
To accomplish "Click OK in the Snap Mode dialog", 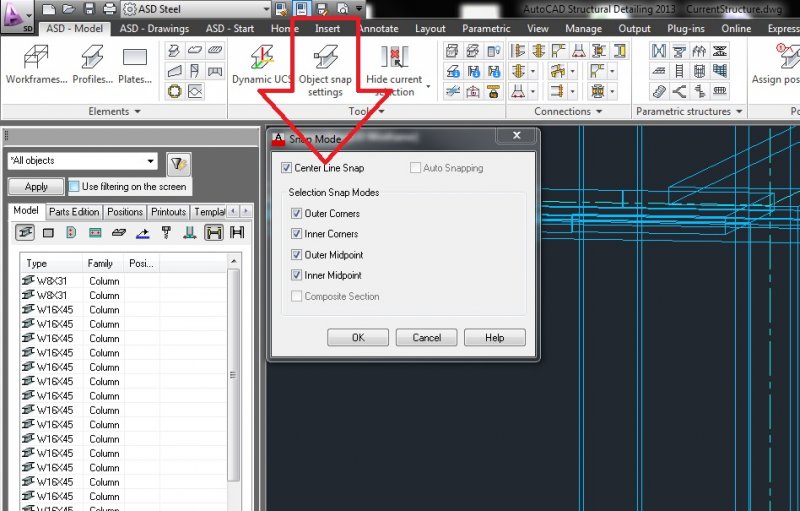I will point(358,338).
